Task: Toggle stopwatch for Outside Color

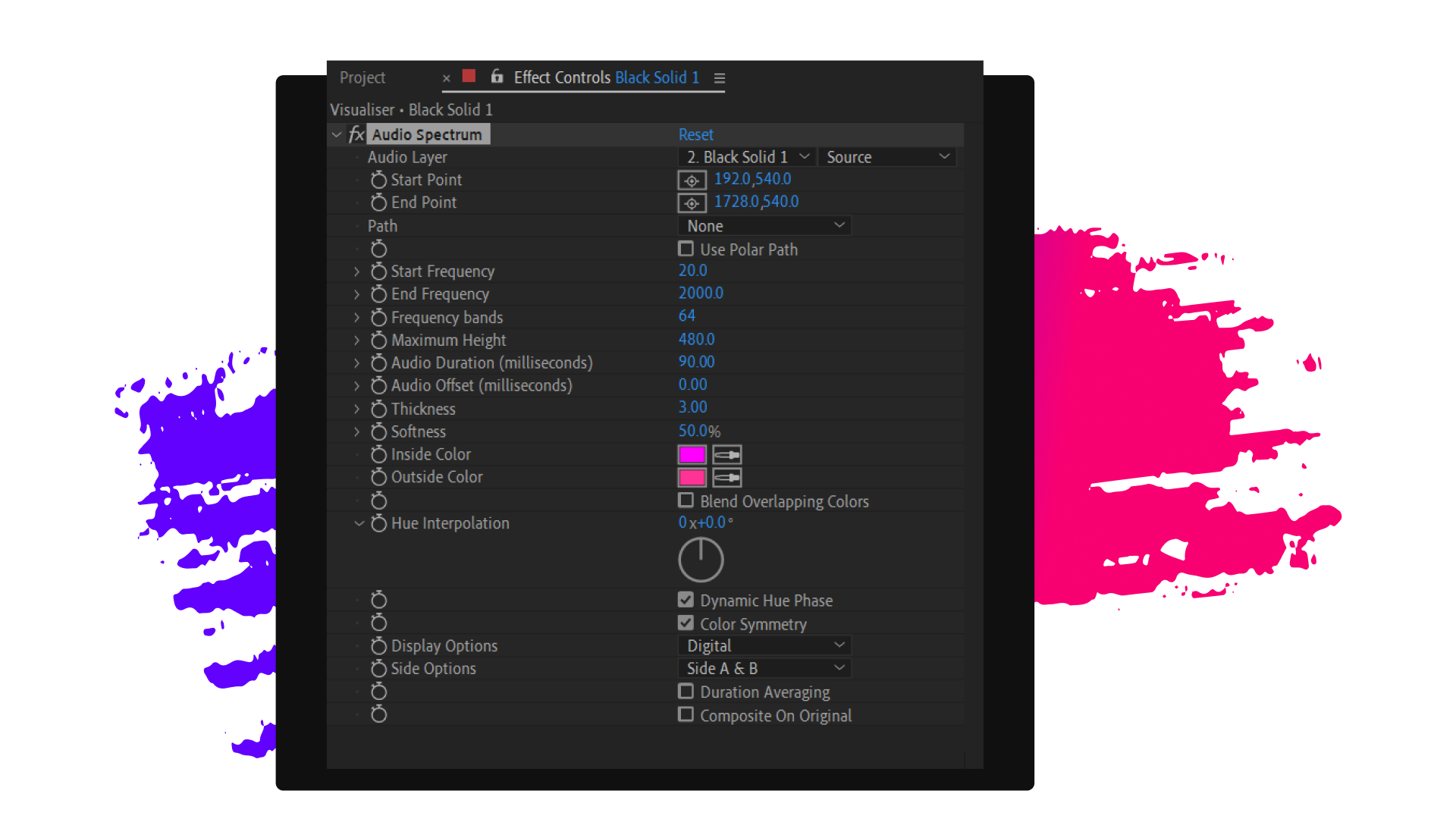Action: click(x=378, y=477)
